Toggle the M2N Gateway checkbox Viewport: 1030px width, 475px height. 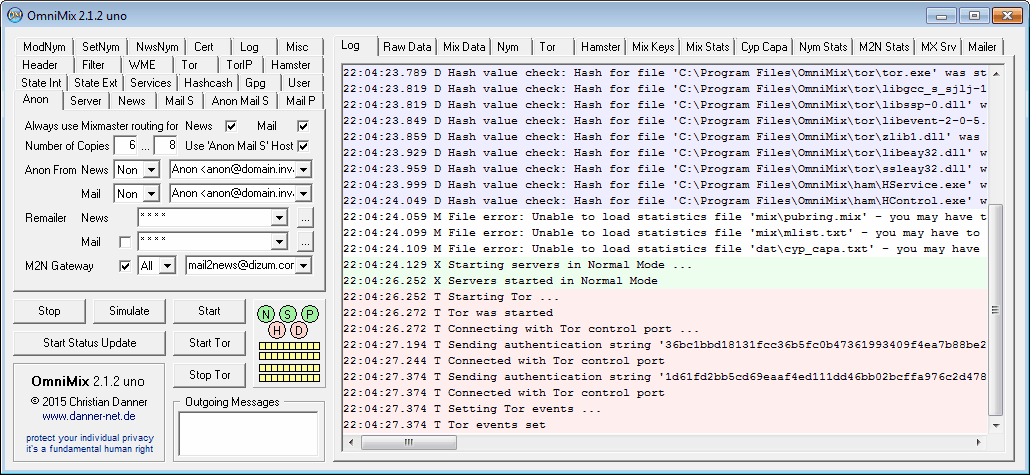[x=125, y=266]
